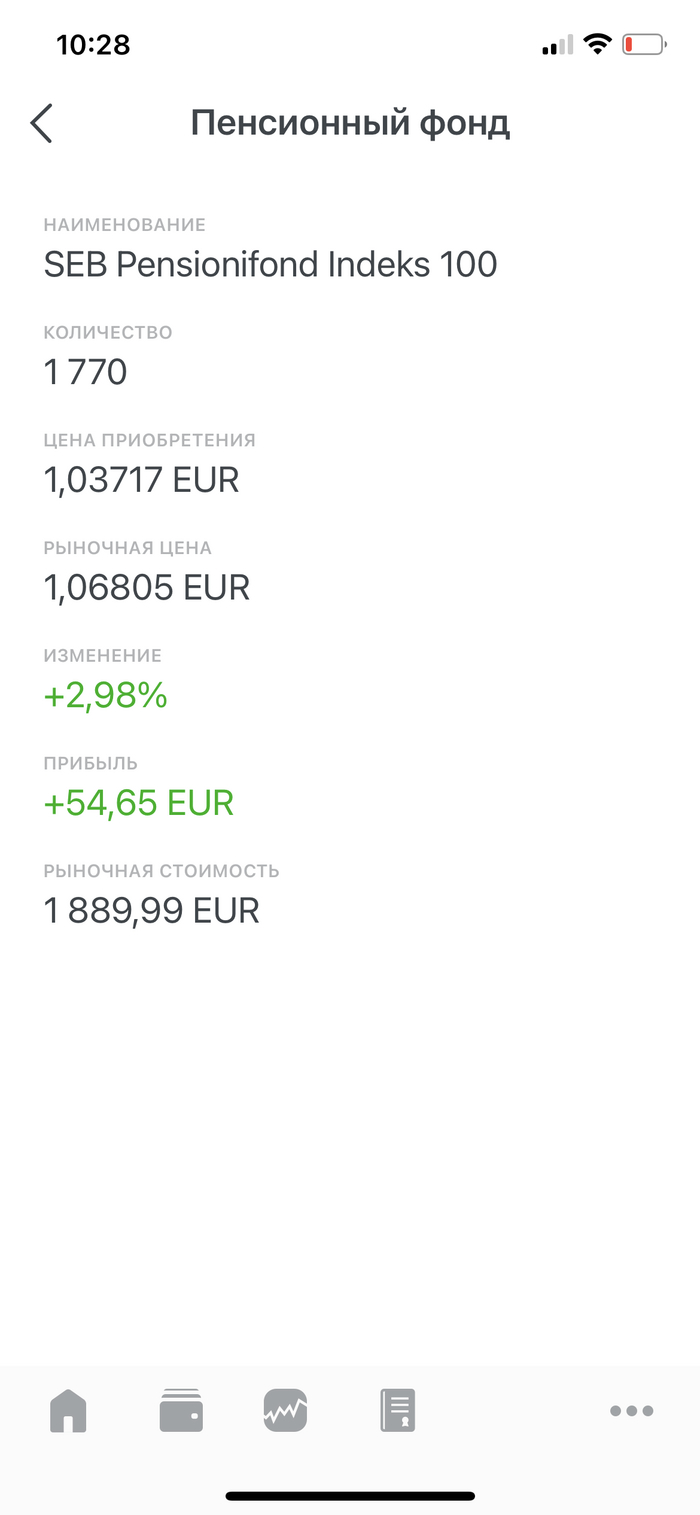Screen dimensions: 700x1515
Task: Tap the purchase price 1,03717 EUR
Action: coord(141,480)
